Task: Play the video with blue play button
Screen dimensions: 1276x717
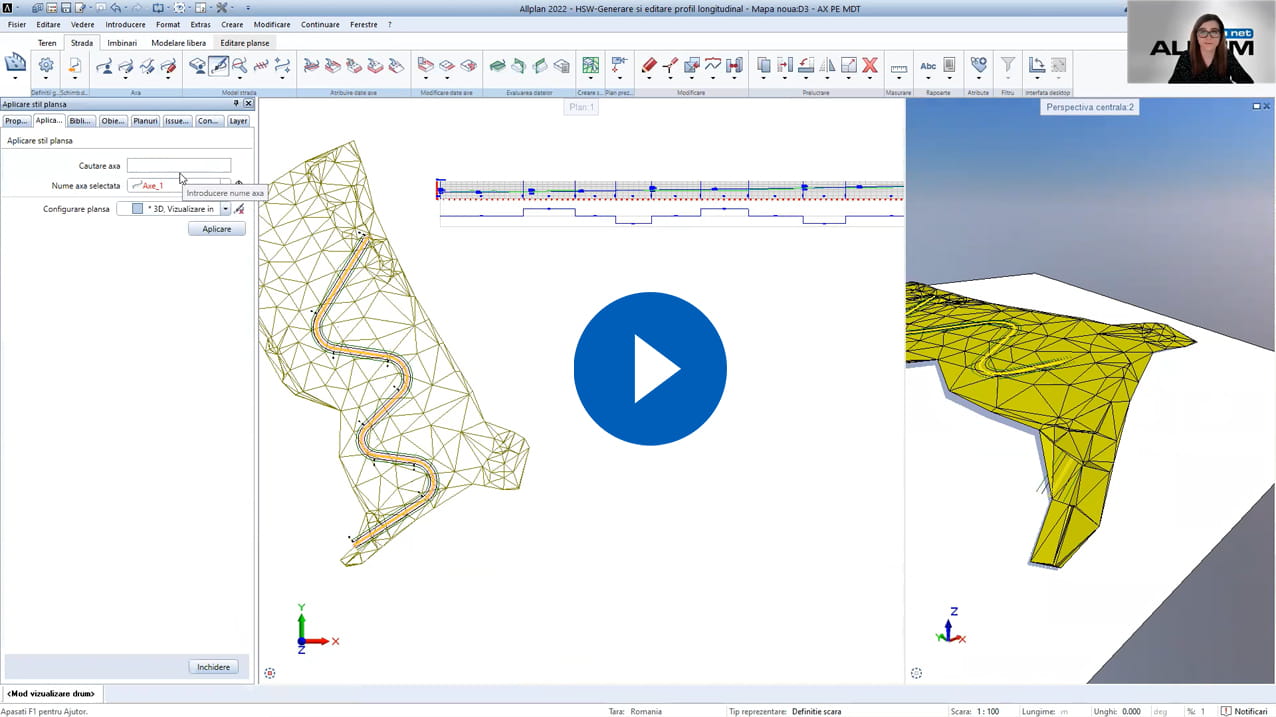Action: (x=650, y=369)
